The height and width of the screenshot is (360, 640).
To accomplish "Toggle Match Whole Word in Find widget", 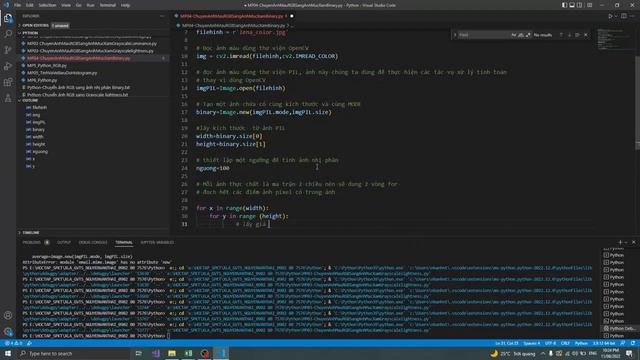I will coord(521,35).
